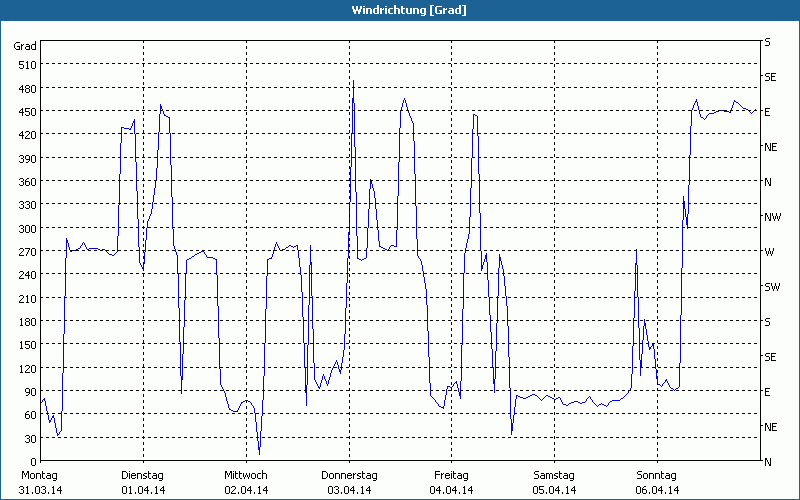Click the 360 value on y-axis
The image size is (800, 500).
coord(25,182)
